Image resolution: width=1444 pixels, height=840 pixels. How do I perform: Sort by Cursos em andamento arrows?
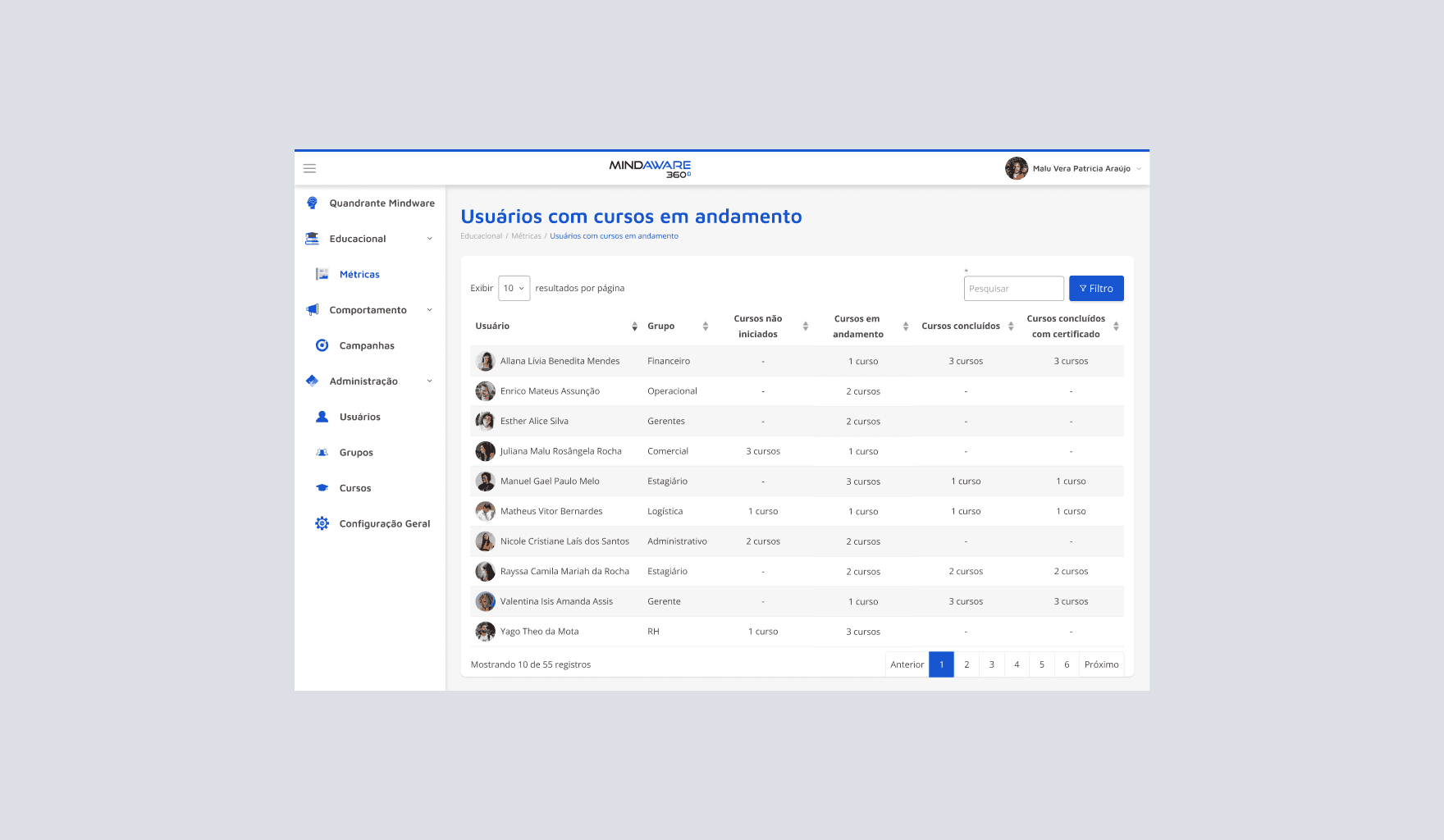coord(905,326)
